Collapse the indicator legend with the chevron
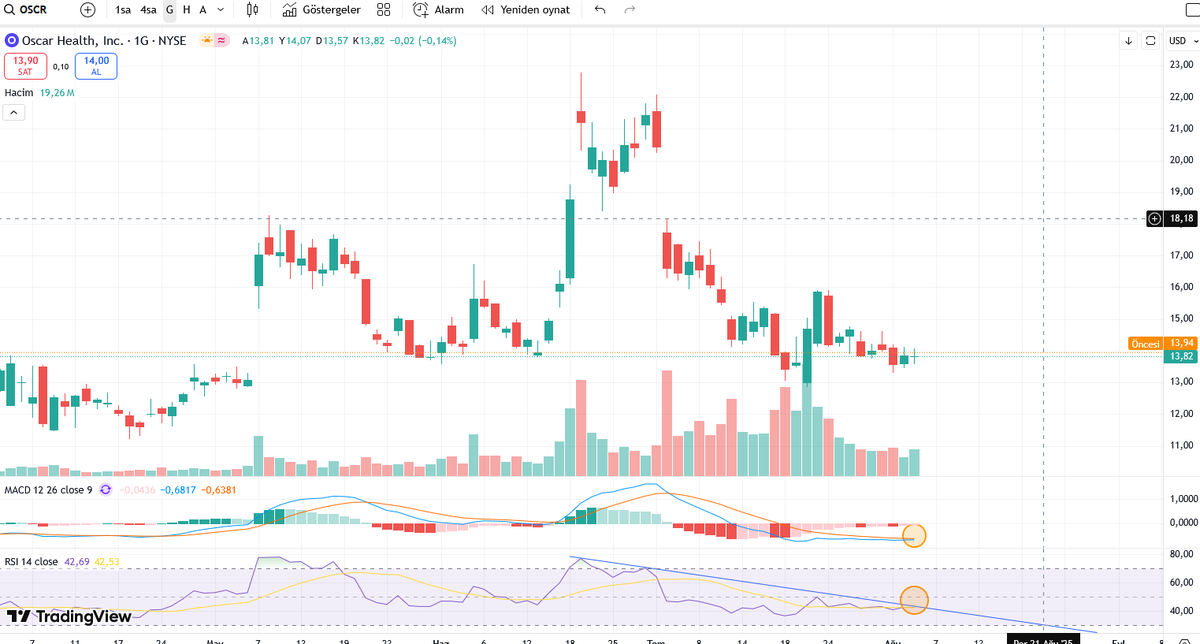Screen dimensions: 1200x644 (14, 112)
